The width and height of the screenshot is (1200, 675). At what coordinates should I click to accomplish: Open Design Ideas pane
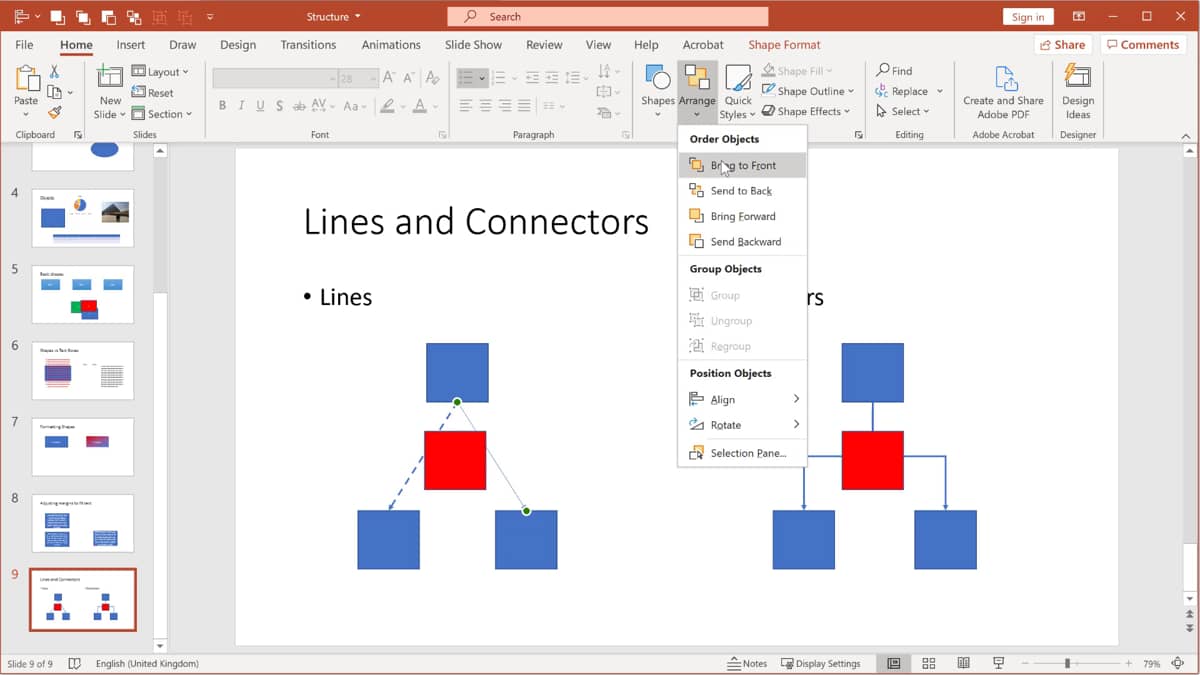pyautogui.click(x=1077, y=91)
